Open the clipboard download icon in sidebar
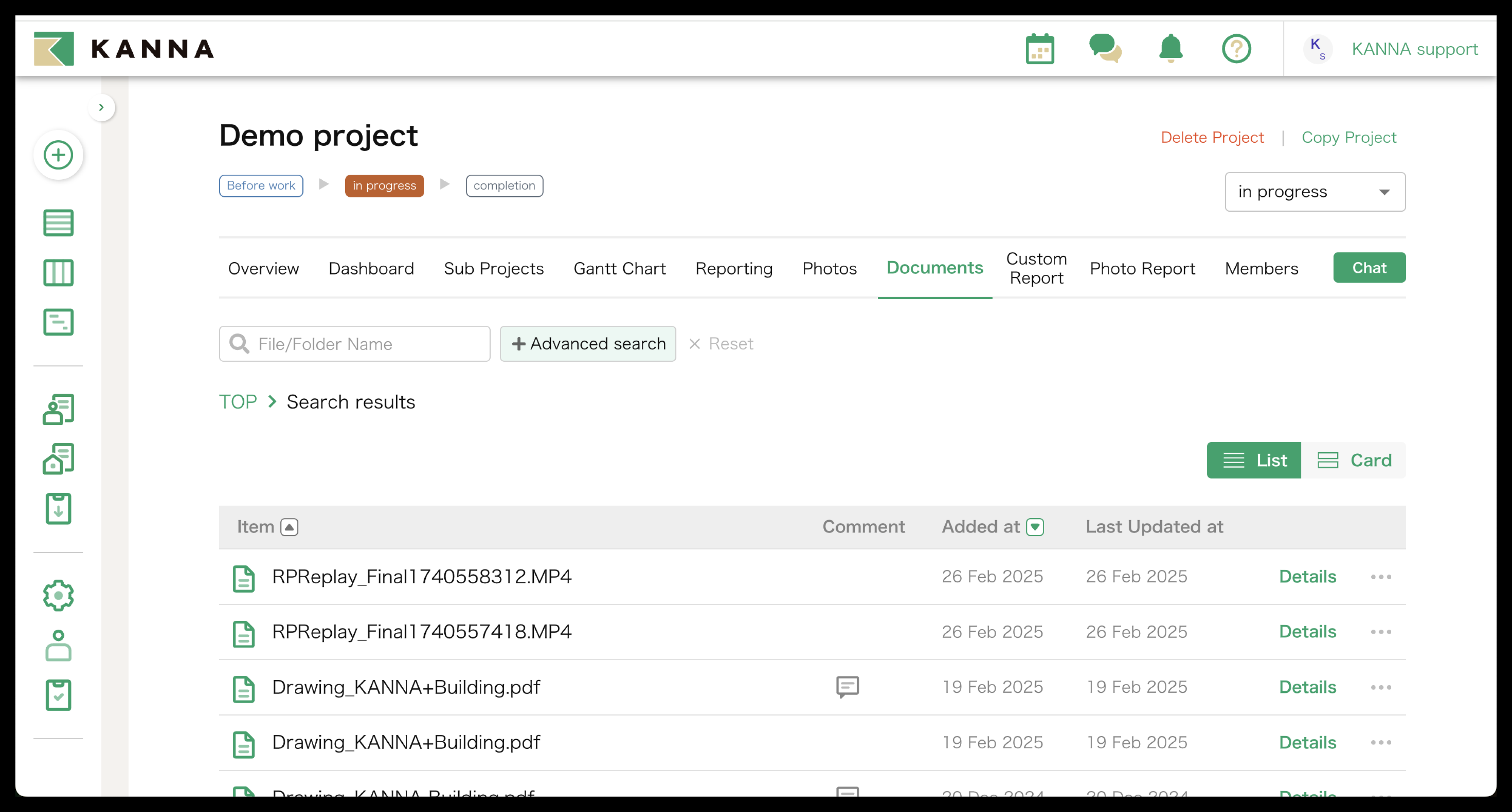1512x812 pixels. 58,509
